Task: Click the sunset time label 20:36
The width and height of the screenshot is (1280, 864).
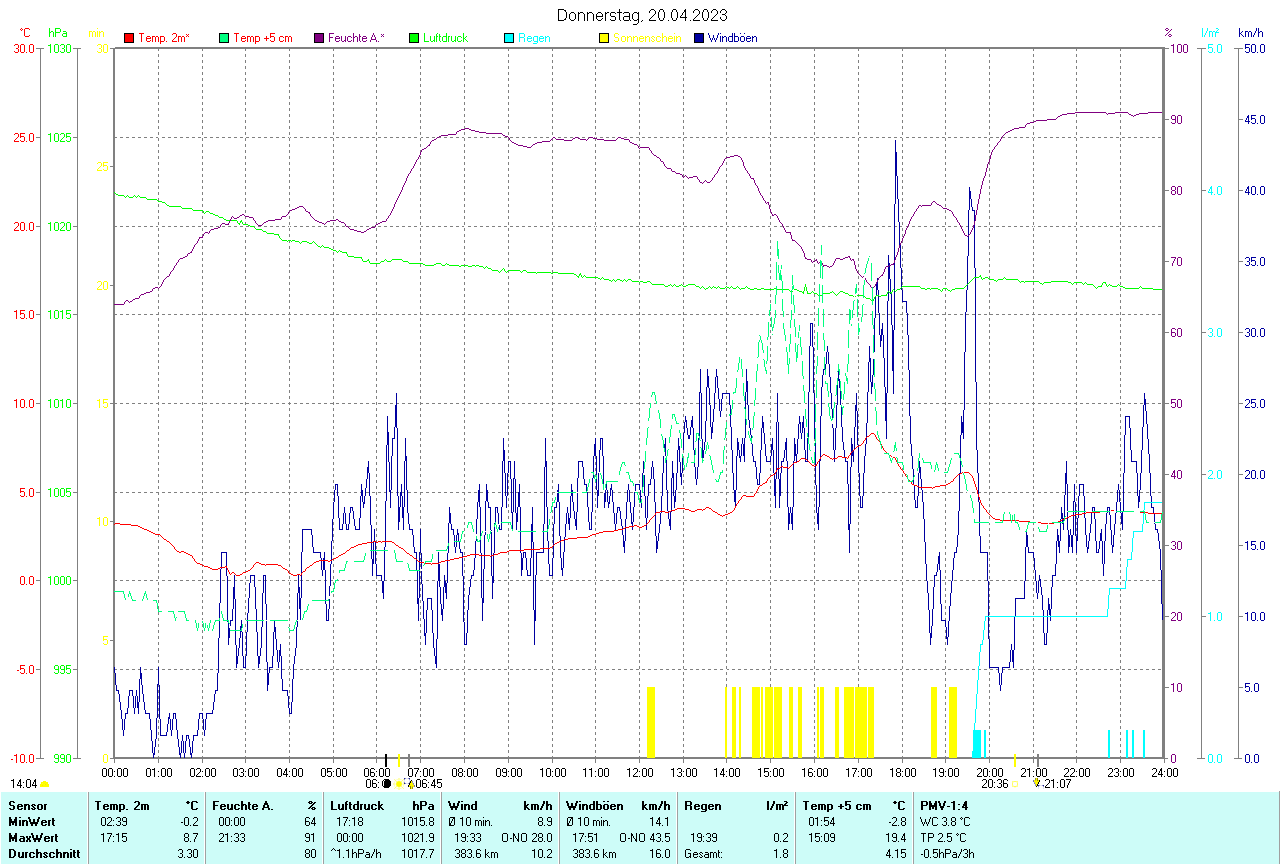Action: 995,784
